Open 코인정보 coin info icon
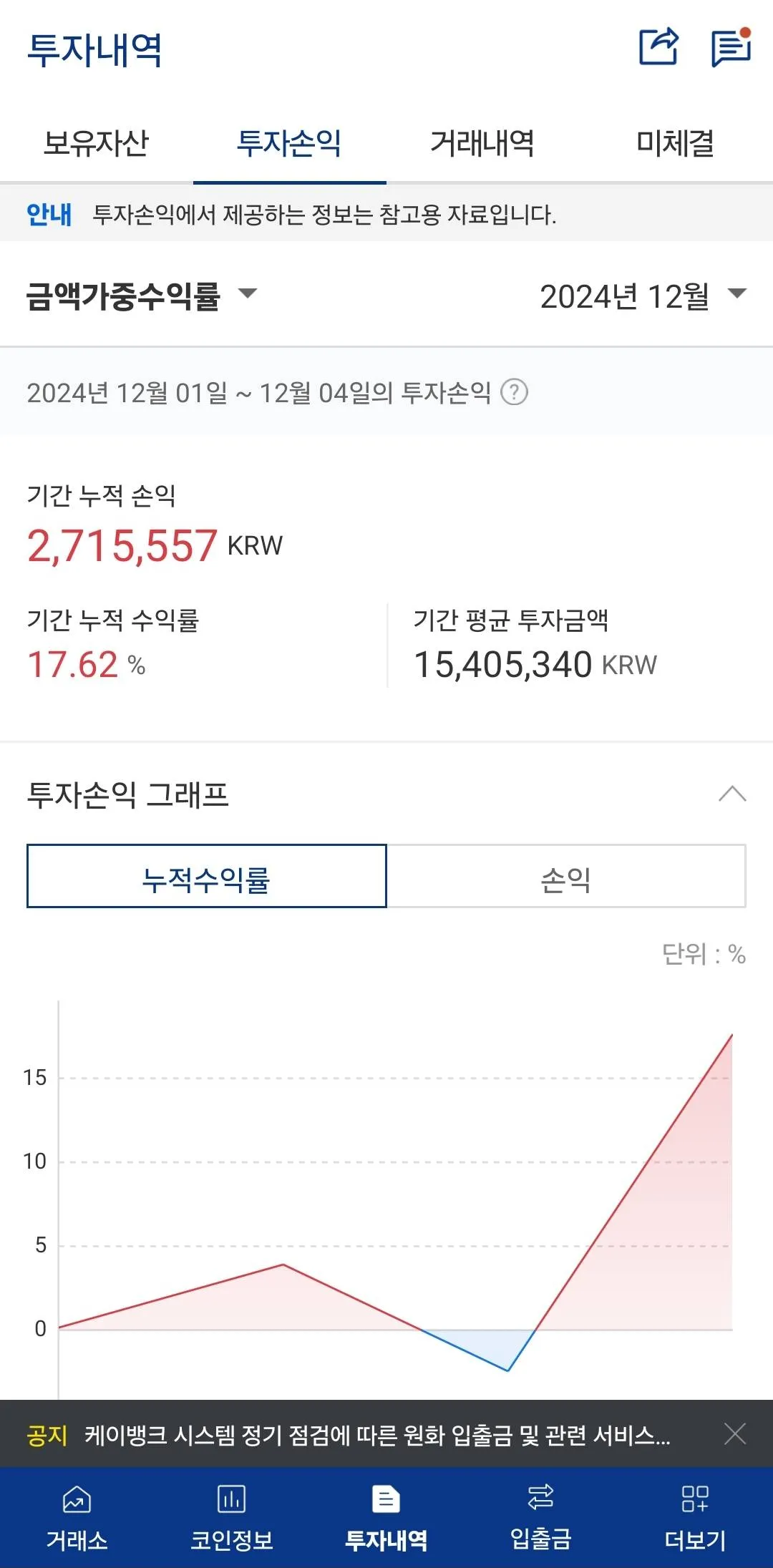Screen dimensions: 773x1568 [231, 1499]
